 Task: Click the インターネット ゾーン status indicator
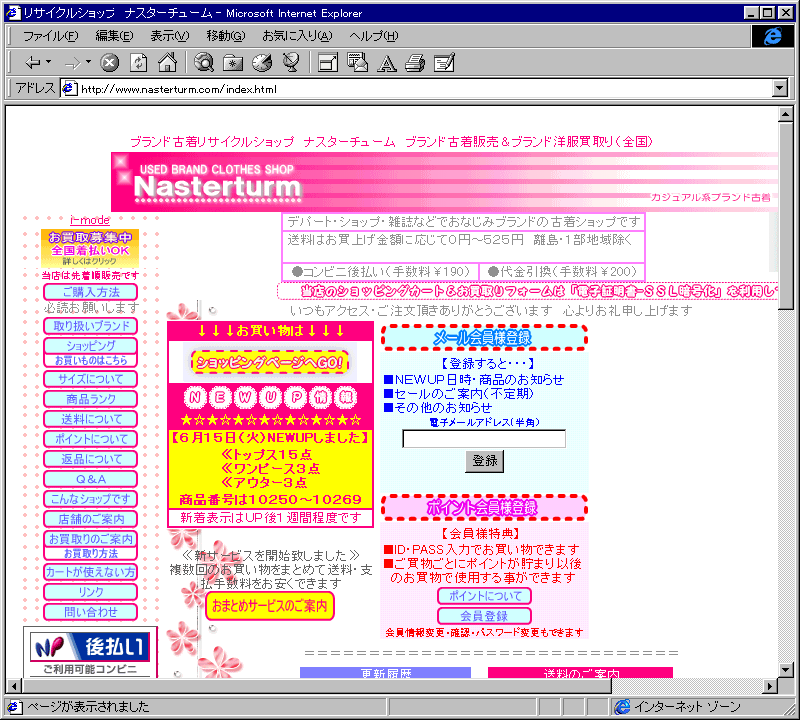[678, 707]
